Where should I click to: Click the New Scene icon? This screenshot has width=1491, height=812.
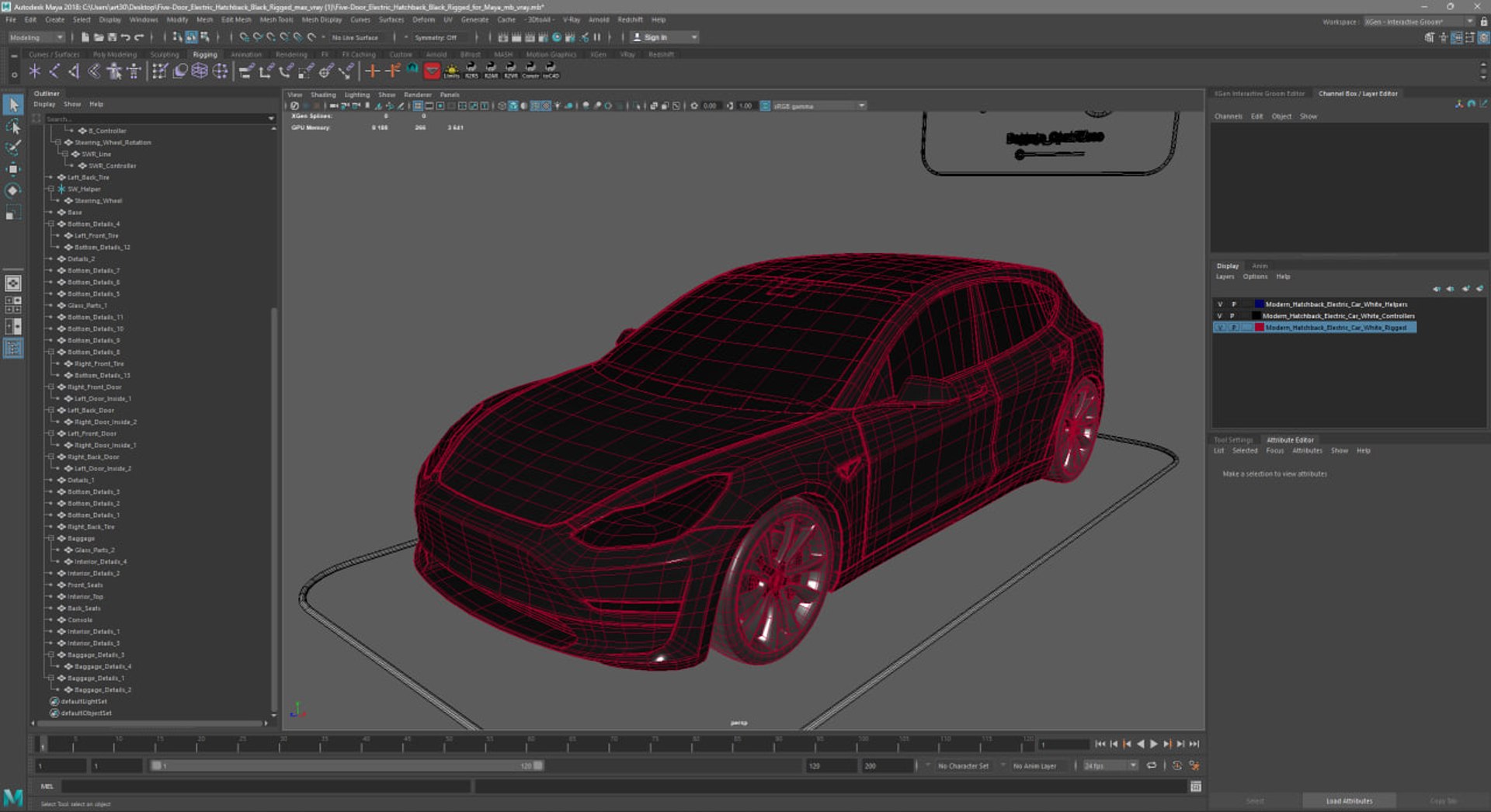[x=85, y=37]
